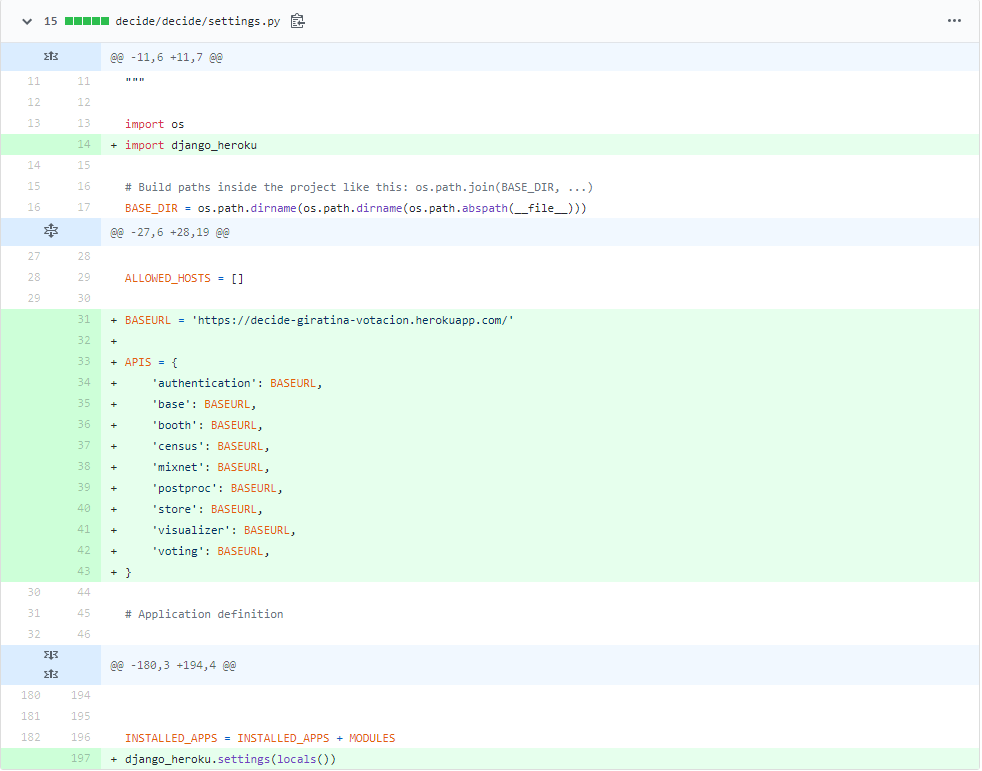Click old line number 180
Viewport: 982px width, 771px height.
tap(31, 695)
